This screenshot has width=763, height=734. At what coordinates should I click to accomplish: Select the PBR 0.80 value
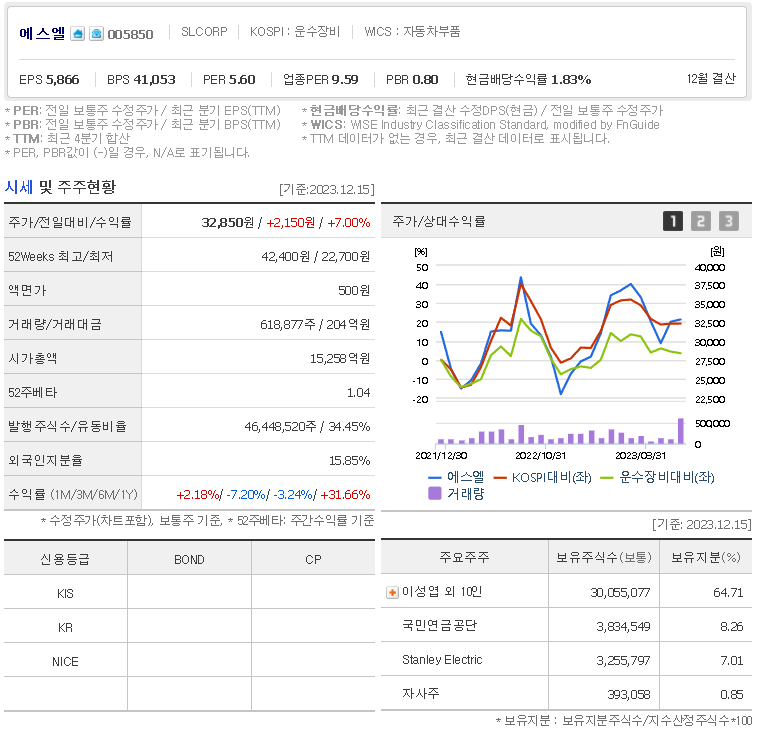point(412,79)
